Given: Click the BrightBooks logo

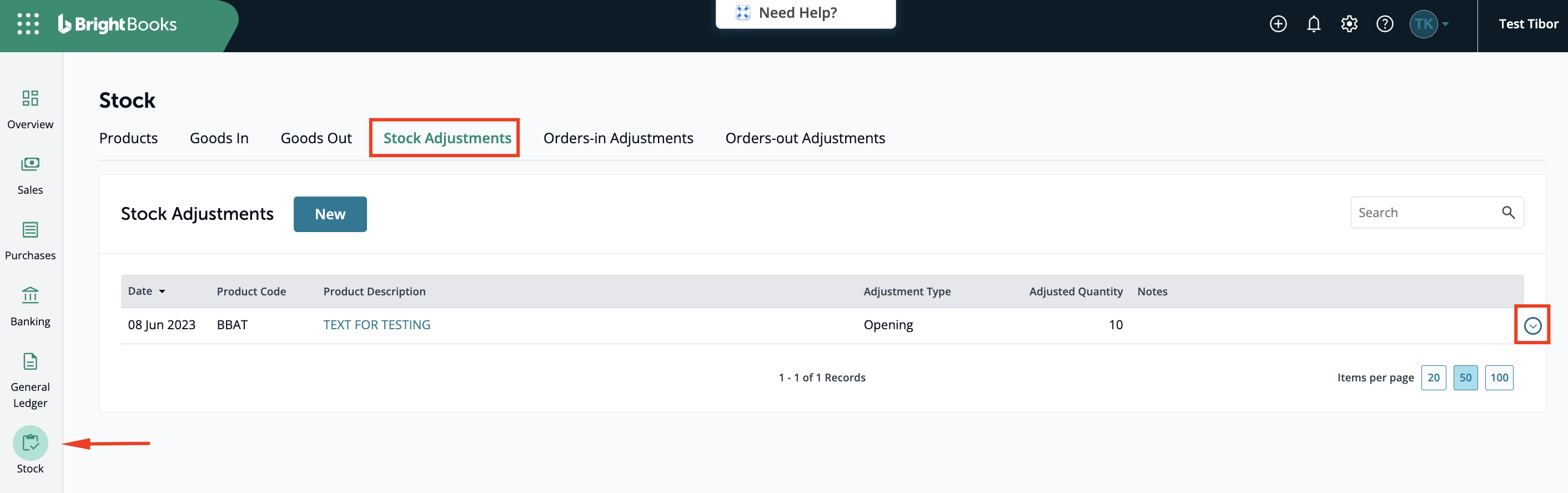Looking at the screenshot, I should point(118,24).
